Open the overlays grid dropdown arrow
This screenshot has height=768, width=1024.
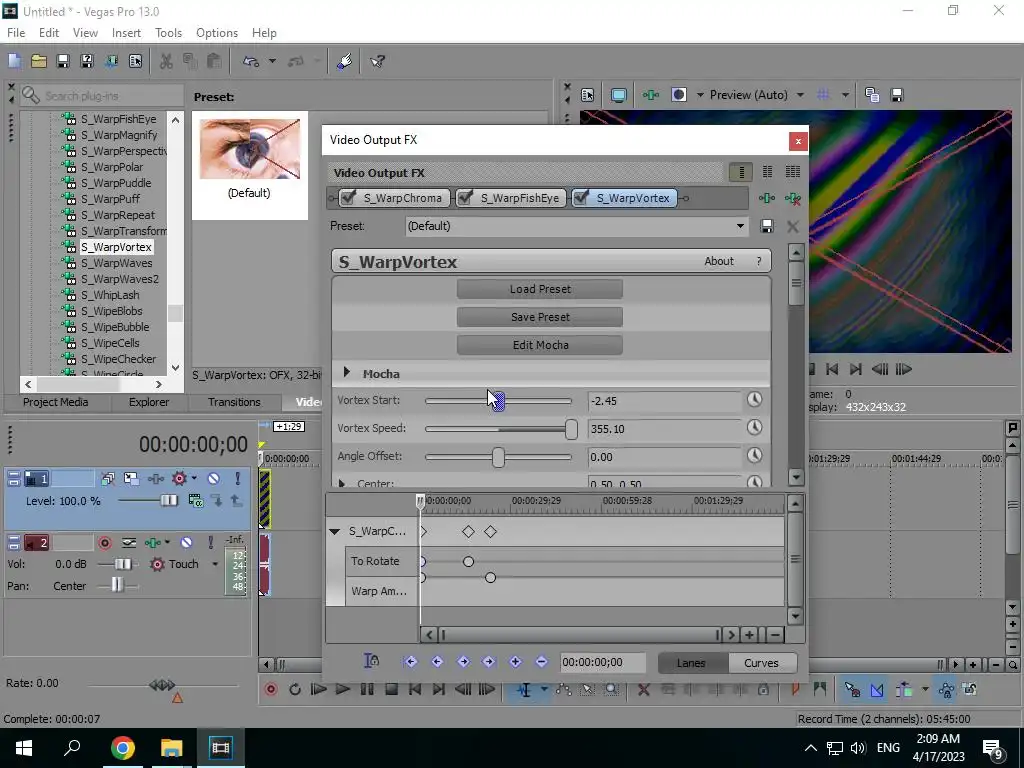coord(845,95)
